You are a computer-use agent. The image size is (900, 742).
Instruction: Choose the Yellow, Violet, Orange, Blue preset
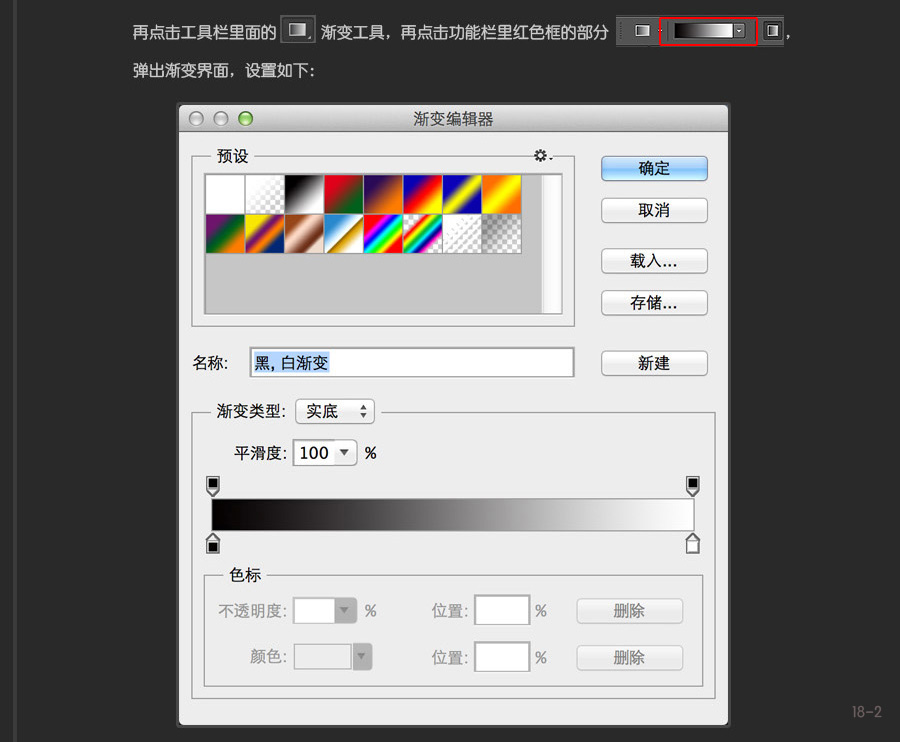265,234
